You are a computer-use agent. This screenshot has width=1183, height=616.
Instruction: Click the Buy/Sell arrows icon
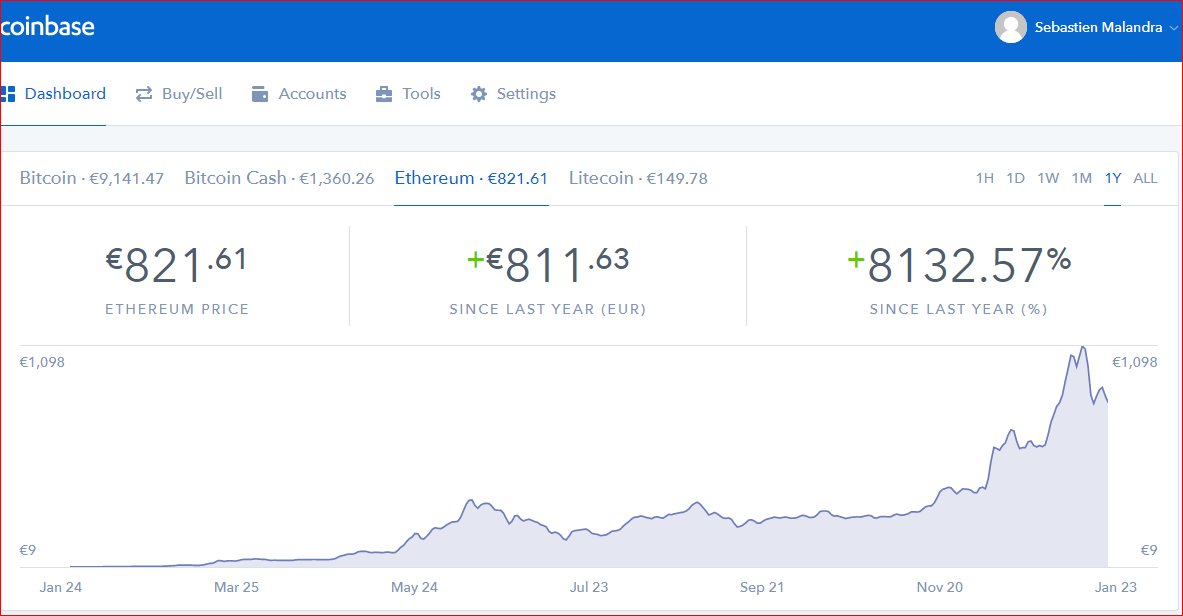144,94
